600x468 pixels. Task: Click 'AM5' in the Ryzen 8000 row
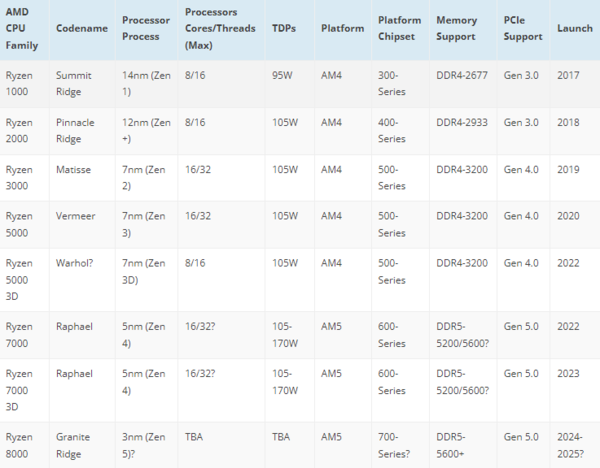pos(331,437)
